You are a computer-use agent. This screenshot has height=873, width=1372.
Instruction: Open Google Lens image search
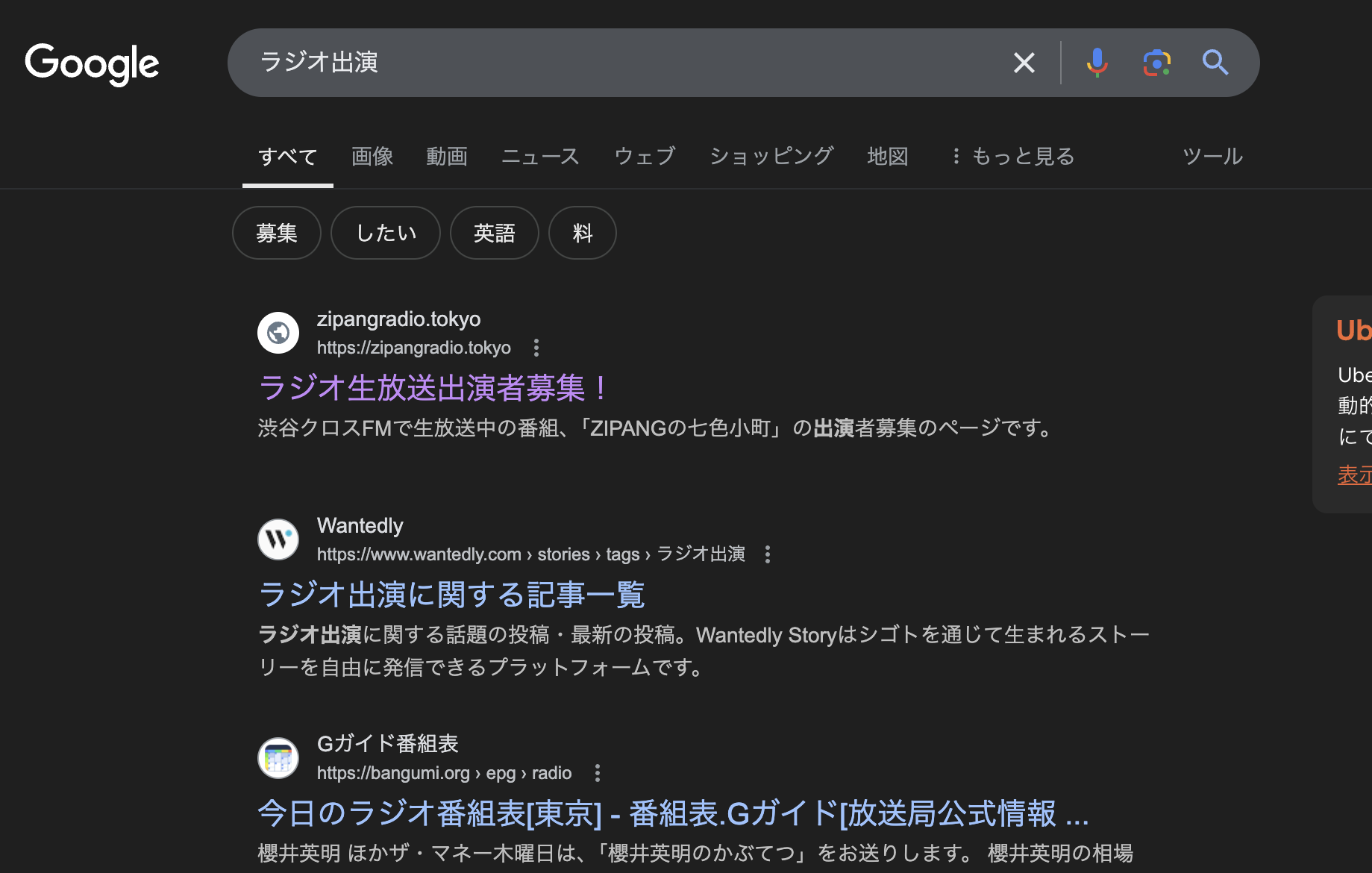point(1156,63)
